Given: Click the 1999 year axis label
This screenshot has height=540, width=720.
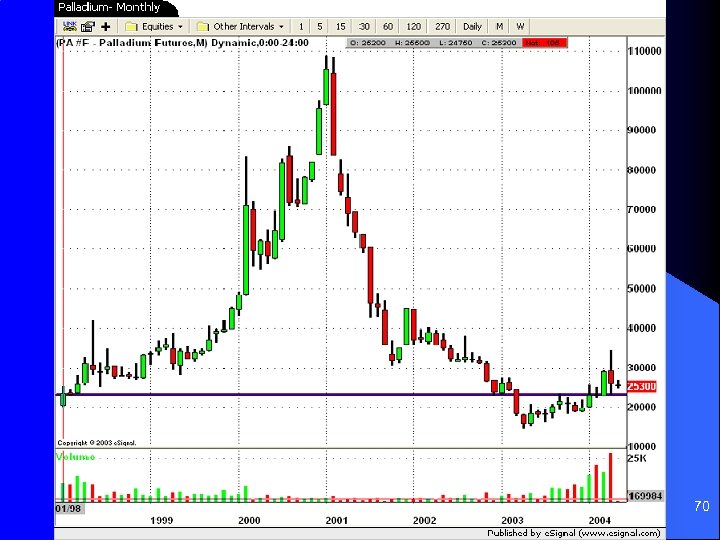Looking at the screenshot, I should (162, 520).
